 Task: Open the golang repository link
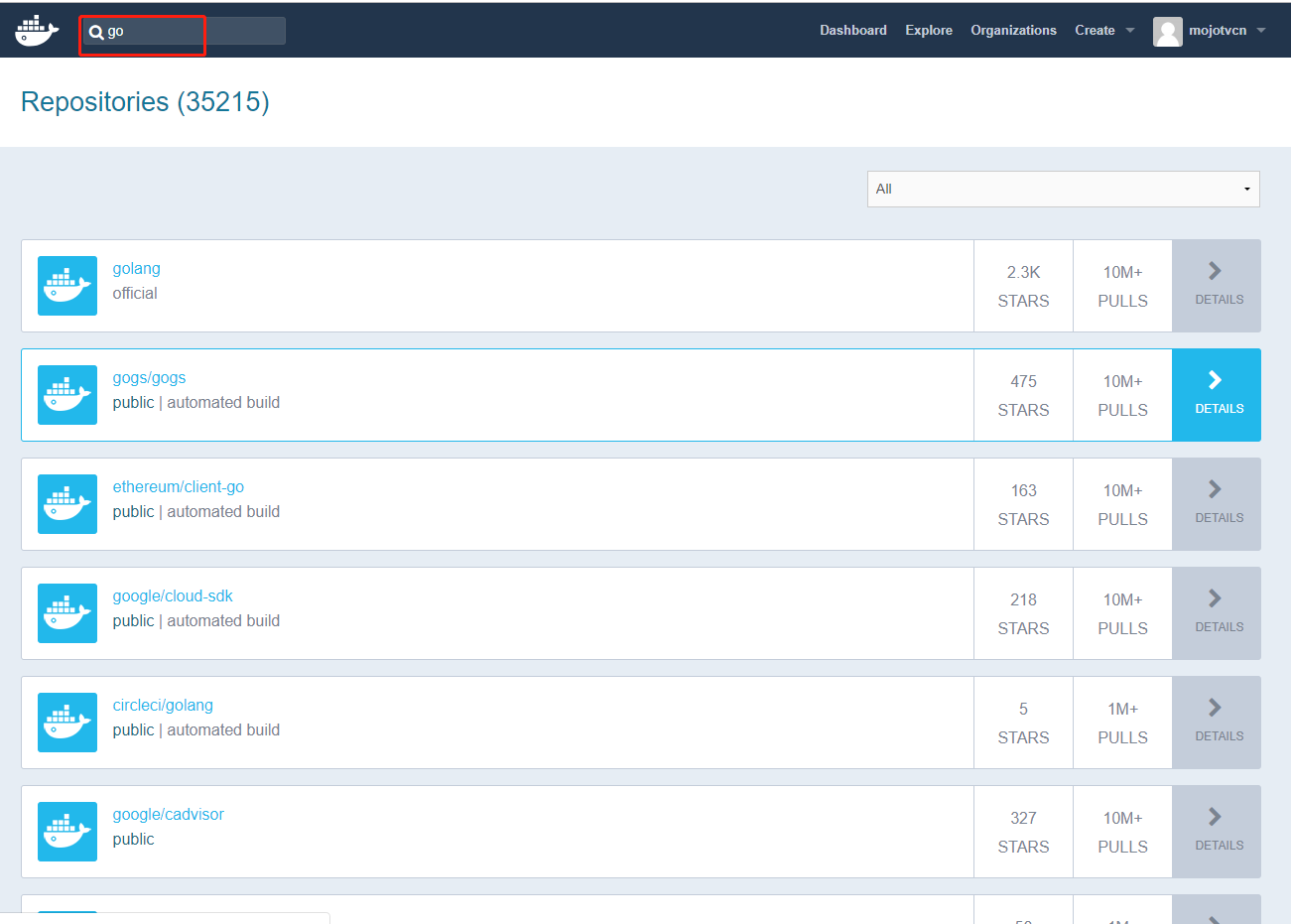tap(136, 269)
